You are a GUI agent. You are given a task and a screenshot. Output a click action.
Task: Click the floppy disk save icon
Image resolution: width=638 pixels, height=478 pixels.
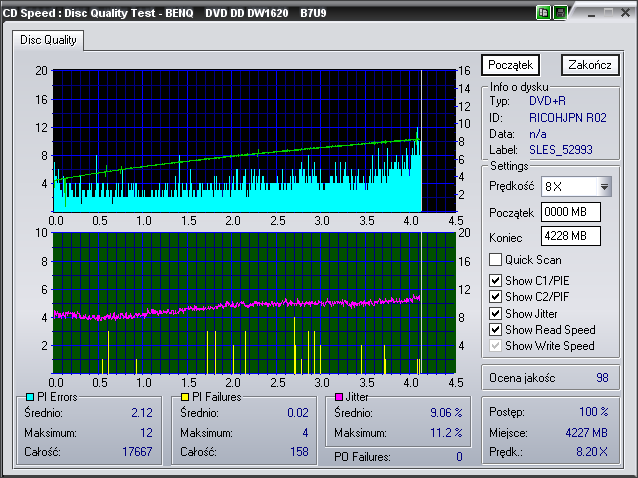coord(560,13)
